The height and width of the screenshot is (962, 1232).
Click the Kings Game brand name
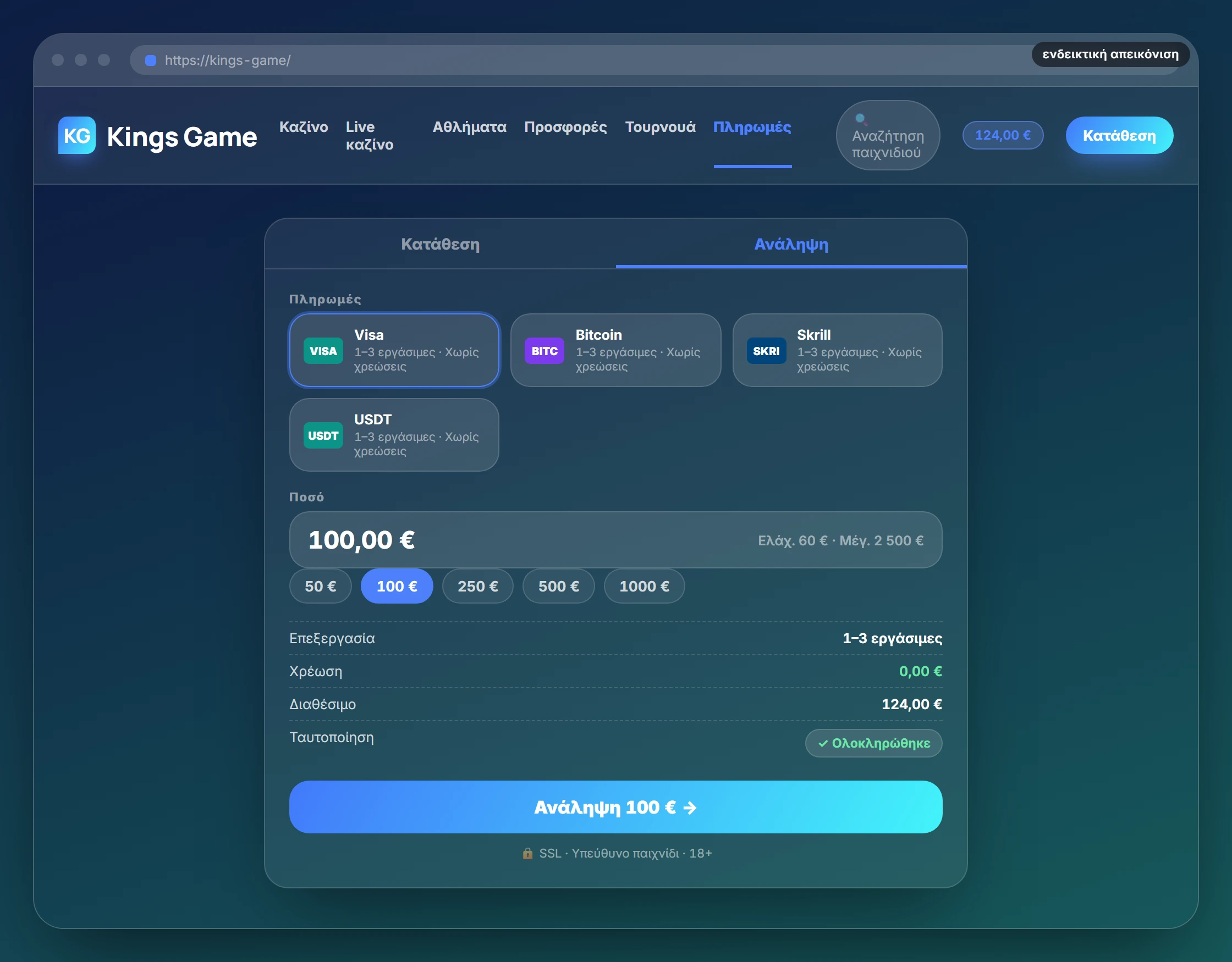pos(182,137)
